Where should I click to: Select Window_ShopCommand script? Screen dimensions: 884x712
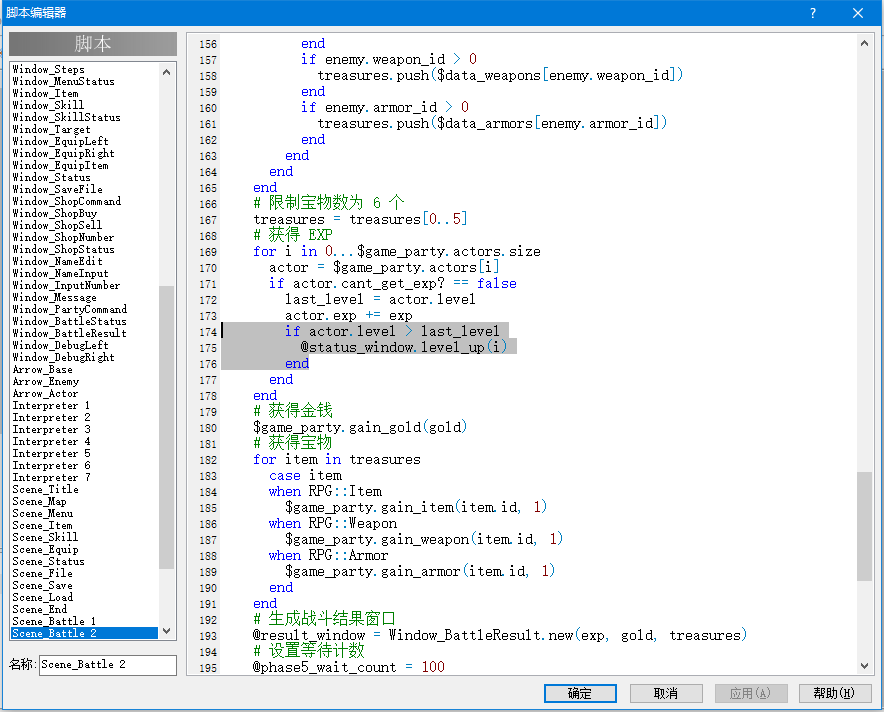67,201
